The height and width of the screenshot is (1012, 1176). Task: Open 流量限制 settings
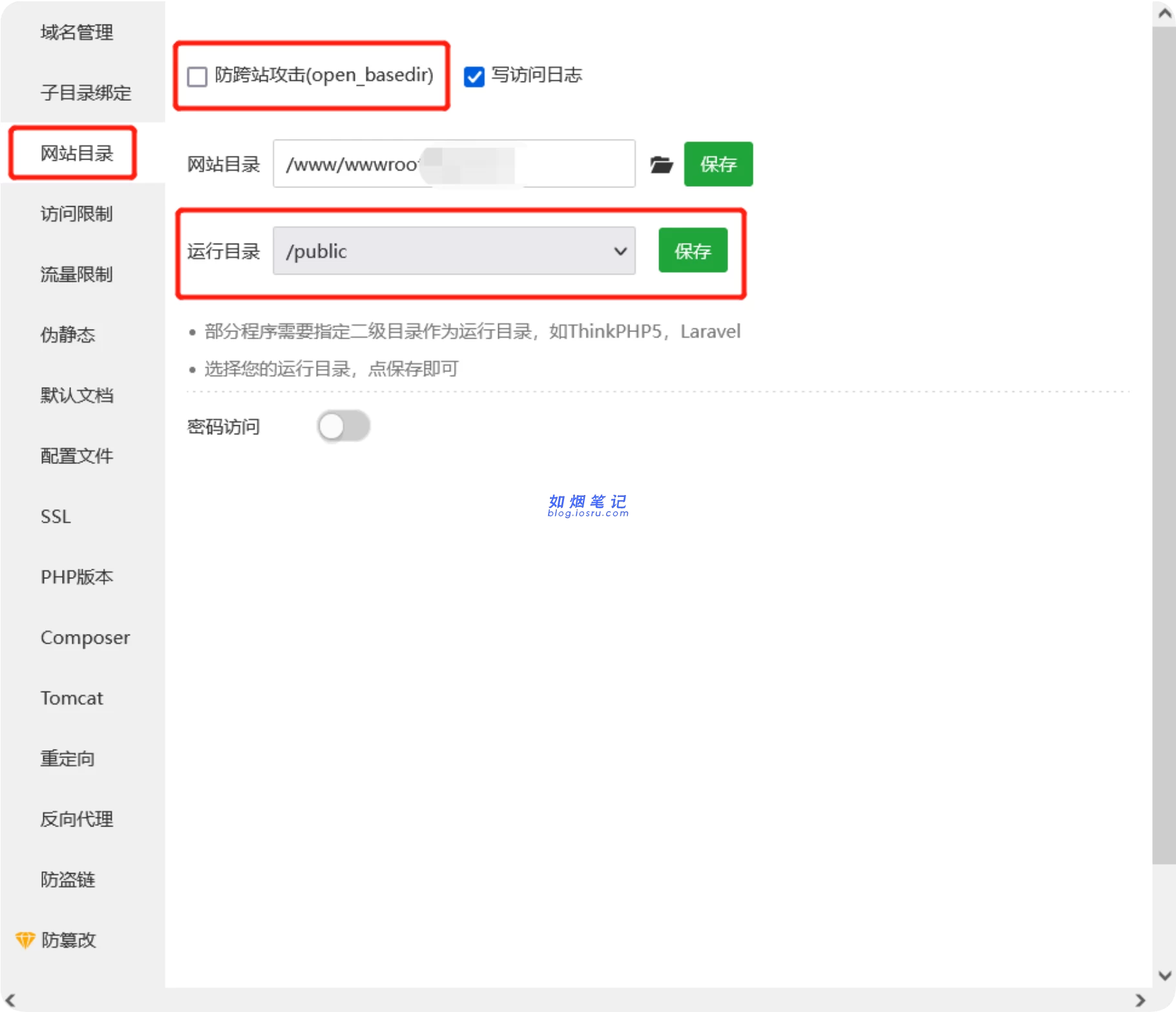[x=77, y=275]
